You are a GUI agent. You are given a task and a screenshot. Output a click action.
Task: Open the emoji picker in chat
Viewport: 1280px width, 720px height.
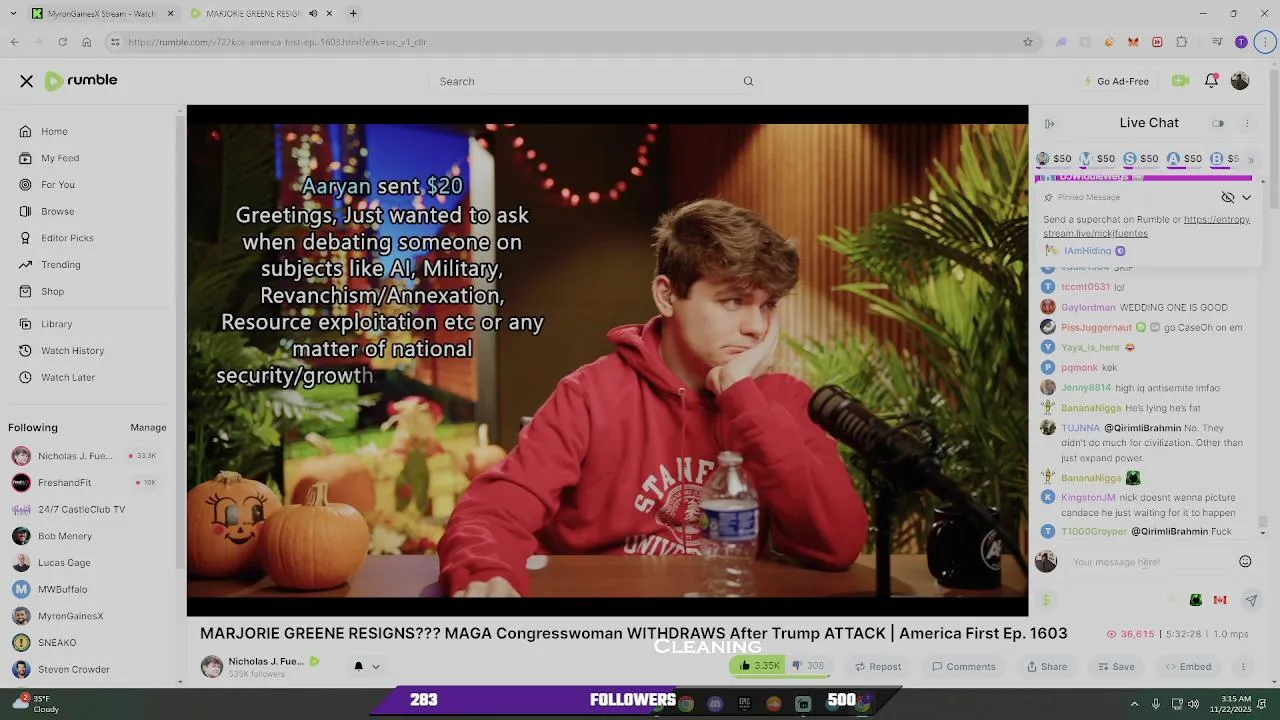tap(1245, 562)
